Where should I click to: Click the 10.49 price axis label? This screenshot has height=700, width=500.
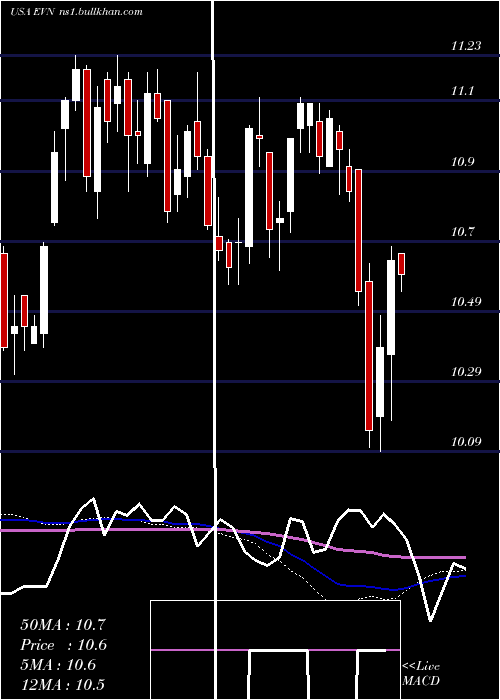coord(466,302)
